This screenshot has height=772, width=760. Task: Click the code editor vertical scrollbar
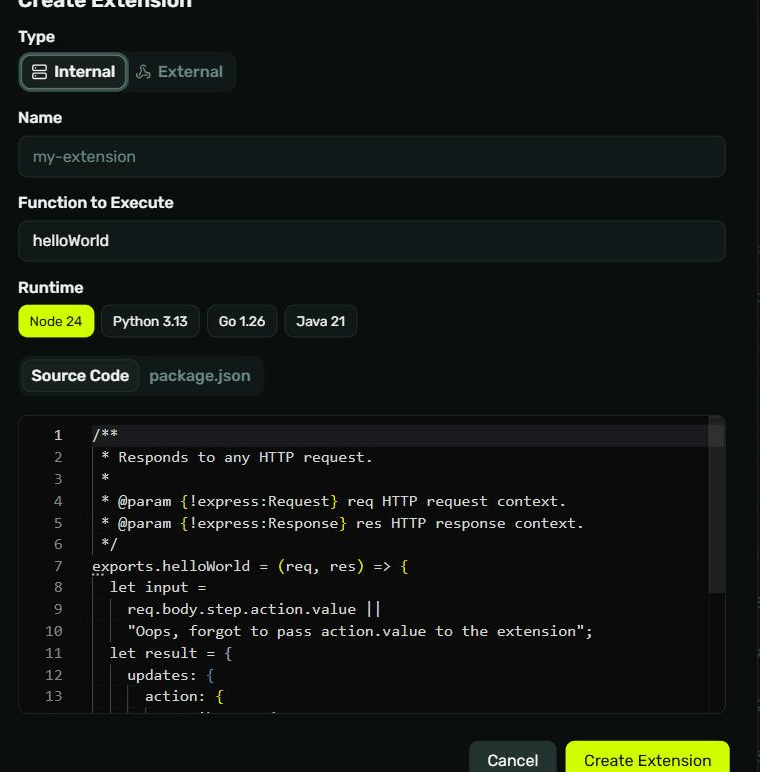pyautogui.click(x=716, y=507)
